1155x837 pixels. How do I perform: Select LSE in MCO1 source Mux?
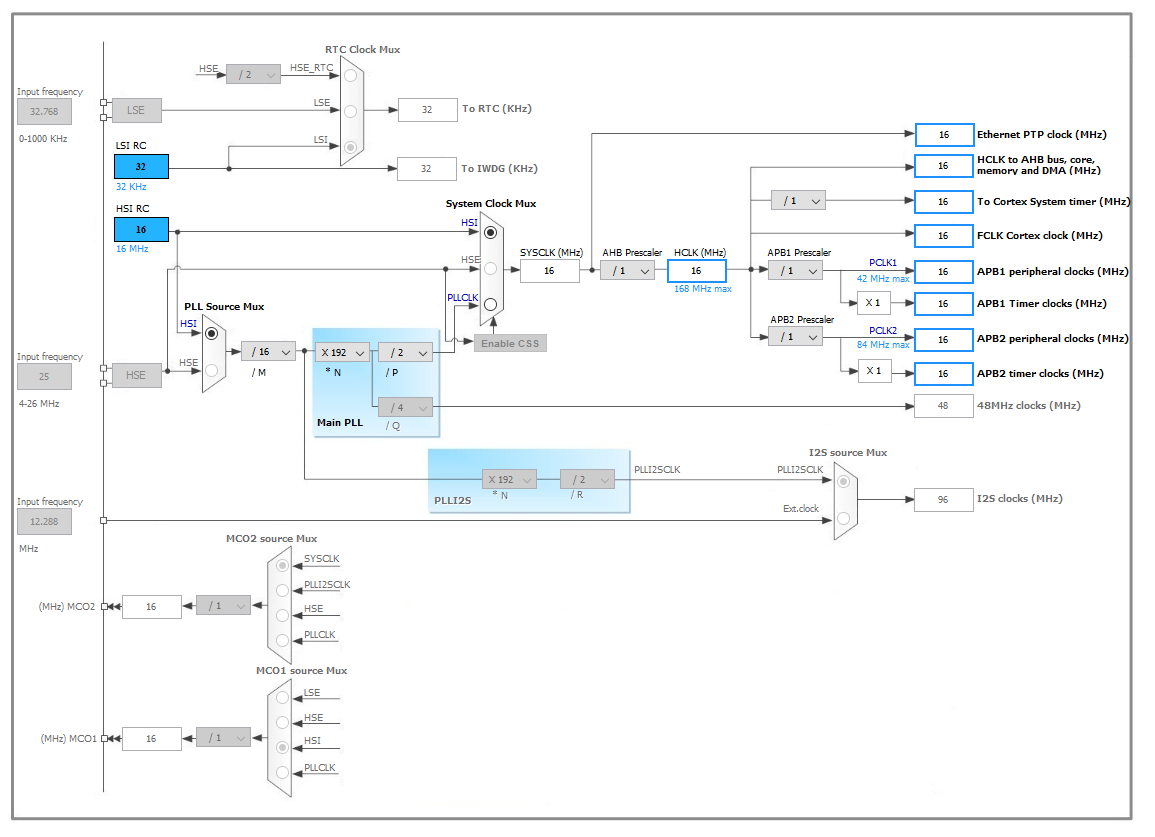tap(282, 698)
